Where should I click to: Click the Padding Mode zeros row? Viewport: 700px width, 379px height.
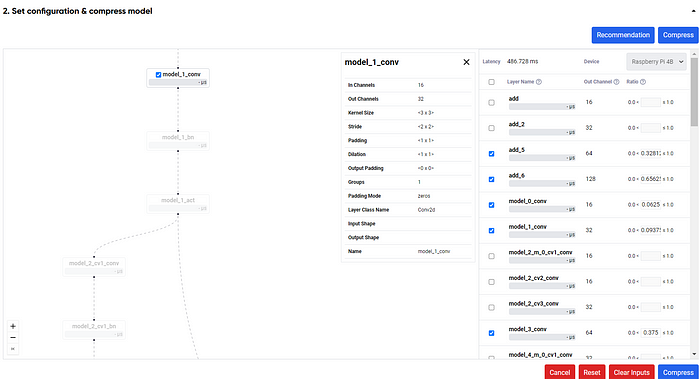pos(408,196)
